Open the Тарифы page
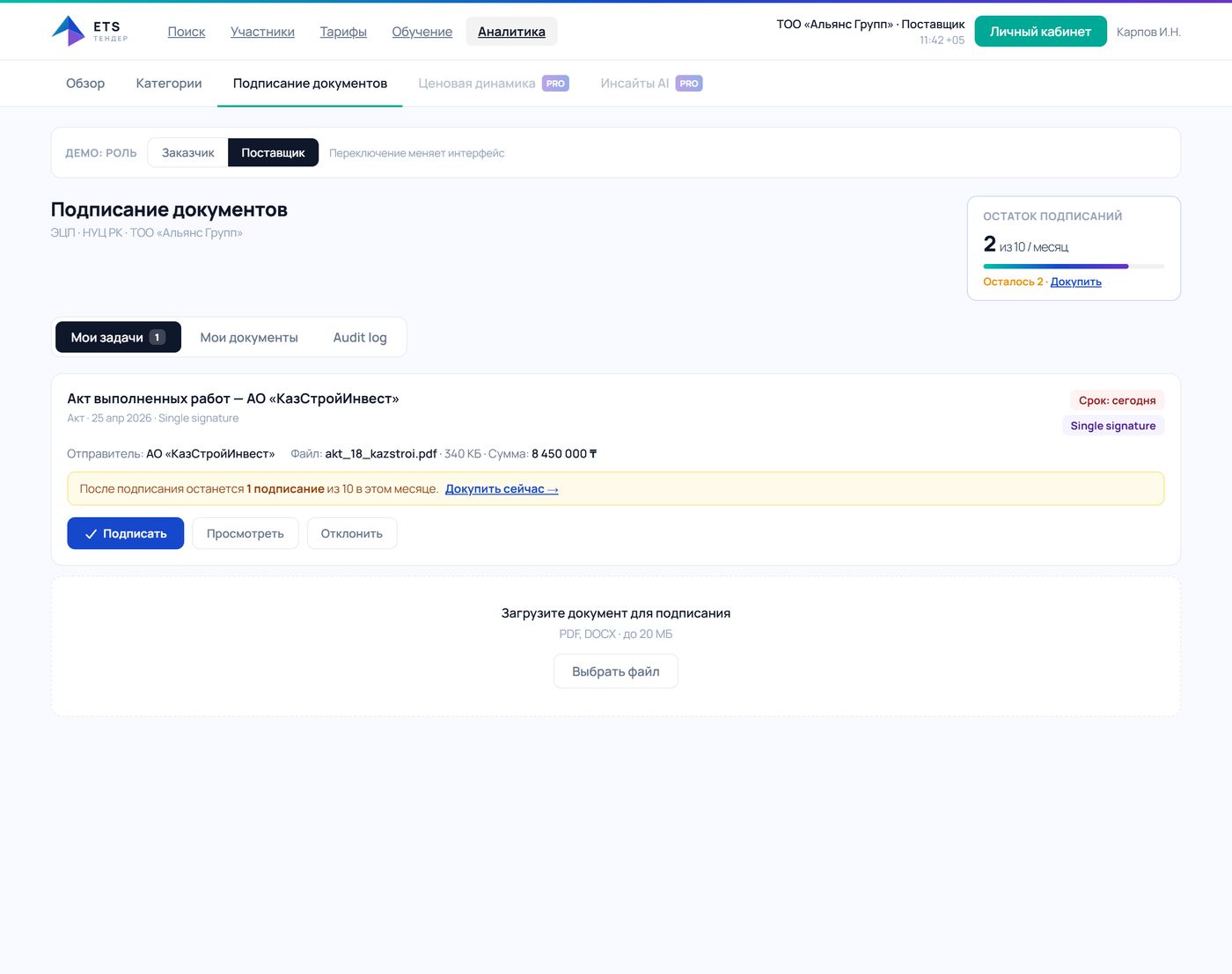Image resolution: width=1232 pixels, height=974 pixels. pos(343,32)
